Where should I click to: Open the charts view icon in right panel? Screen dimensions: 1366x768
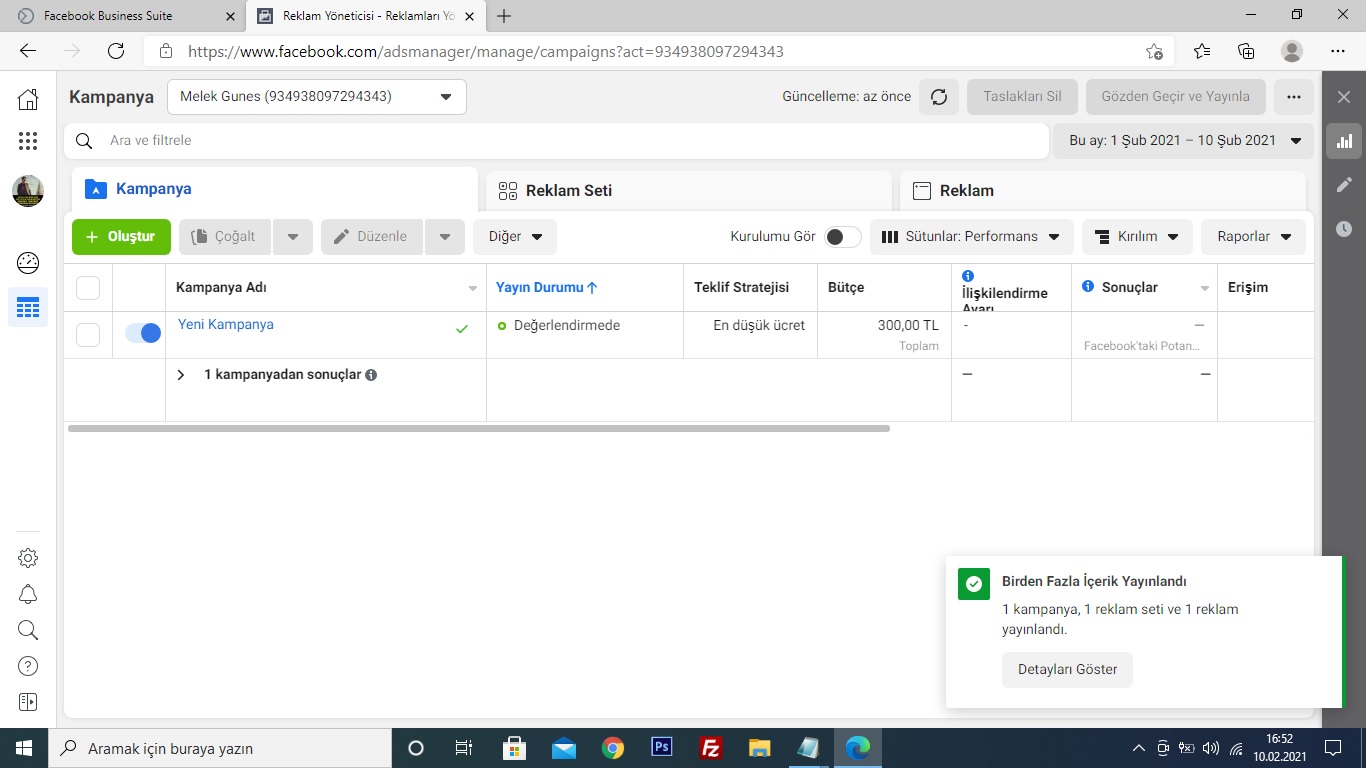tap(1344, 141)
